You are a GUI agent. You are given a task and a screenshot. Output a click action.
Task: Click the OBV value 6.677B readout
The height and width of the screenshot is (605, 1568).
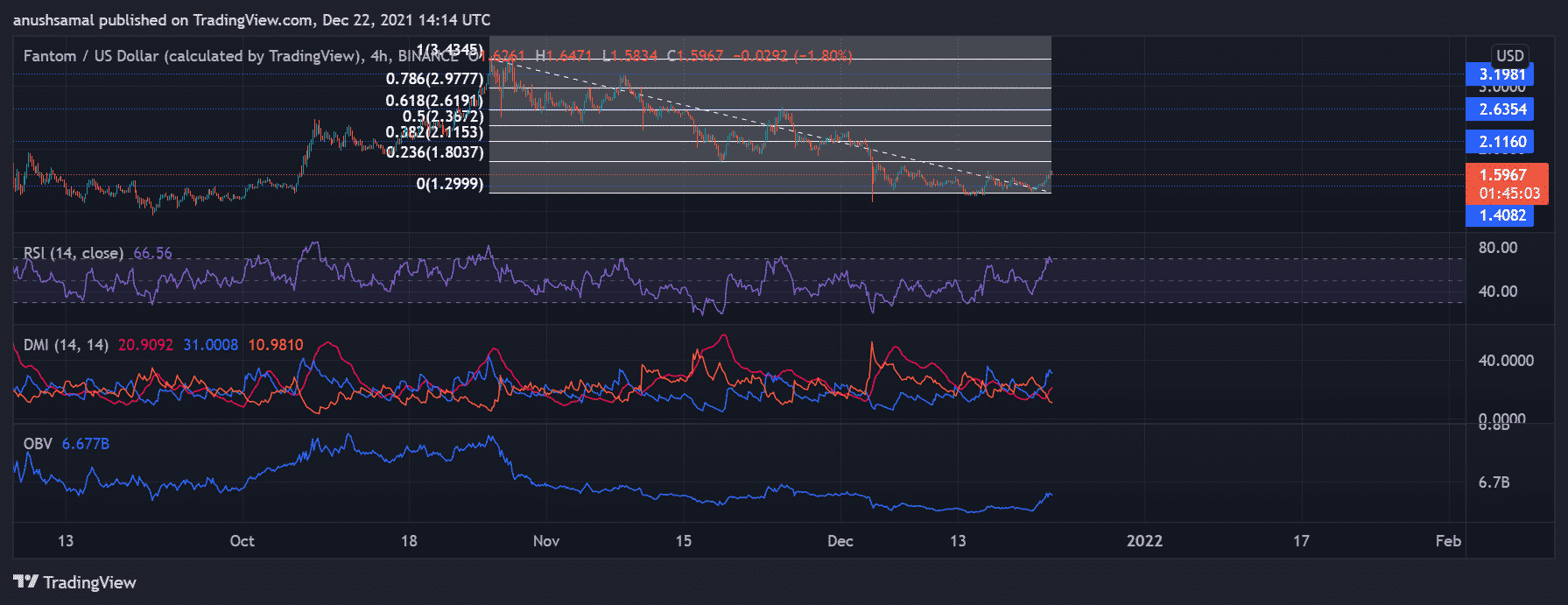[86, 444]
